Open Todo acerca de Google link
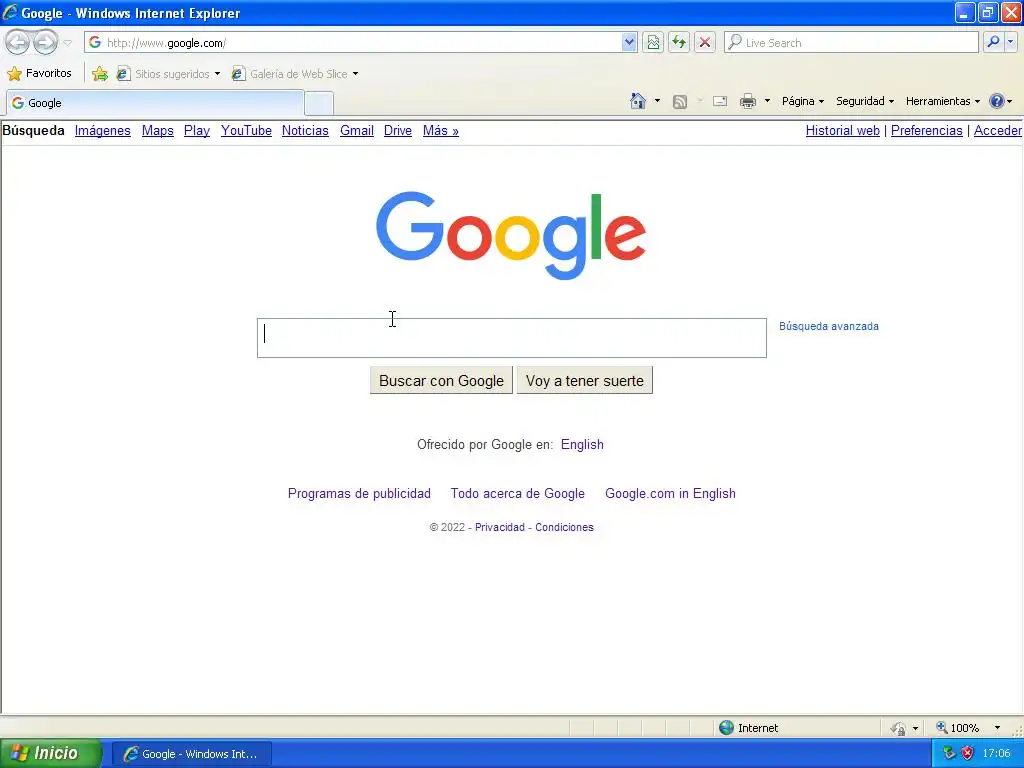The height and width of the screenshot is (768, 1024). coord(517,494)
